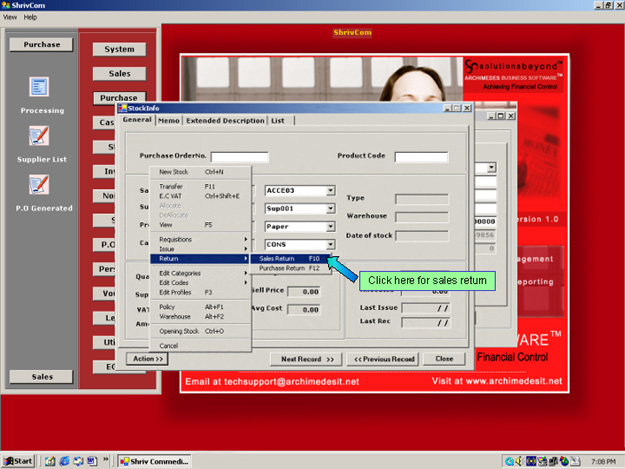
Task: Choose Transfer menu entry
Action: pyautogui.click(x=200, y=186)
